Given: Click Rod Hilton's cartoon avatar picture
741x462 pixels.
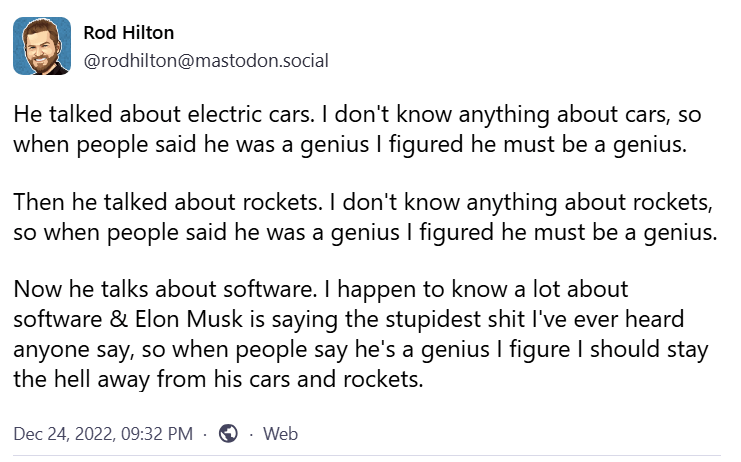Looking at the screenshot, I should [x=42, y=46].
